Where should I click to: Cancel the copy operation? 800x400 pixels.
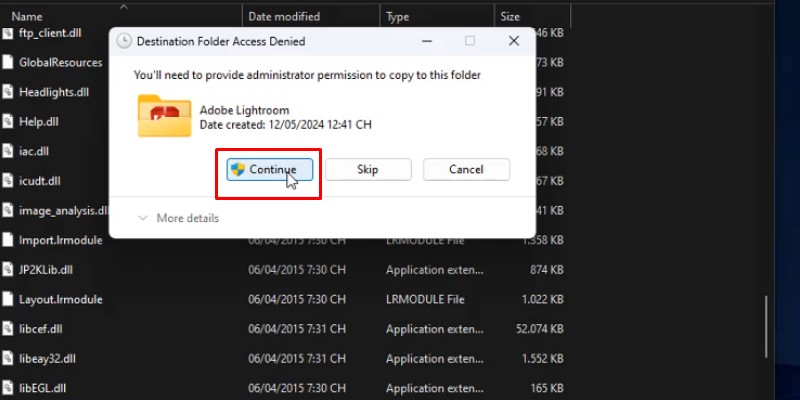tap(466, 170)
